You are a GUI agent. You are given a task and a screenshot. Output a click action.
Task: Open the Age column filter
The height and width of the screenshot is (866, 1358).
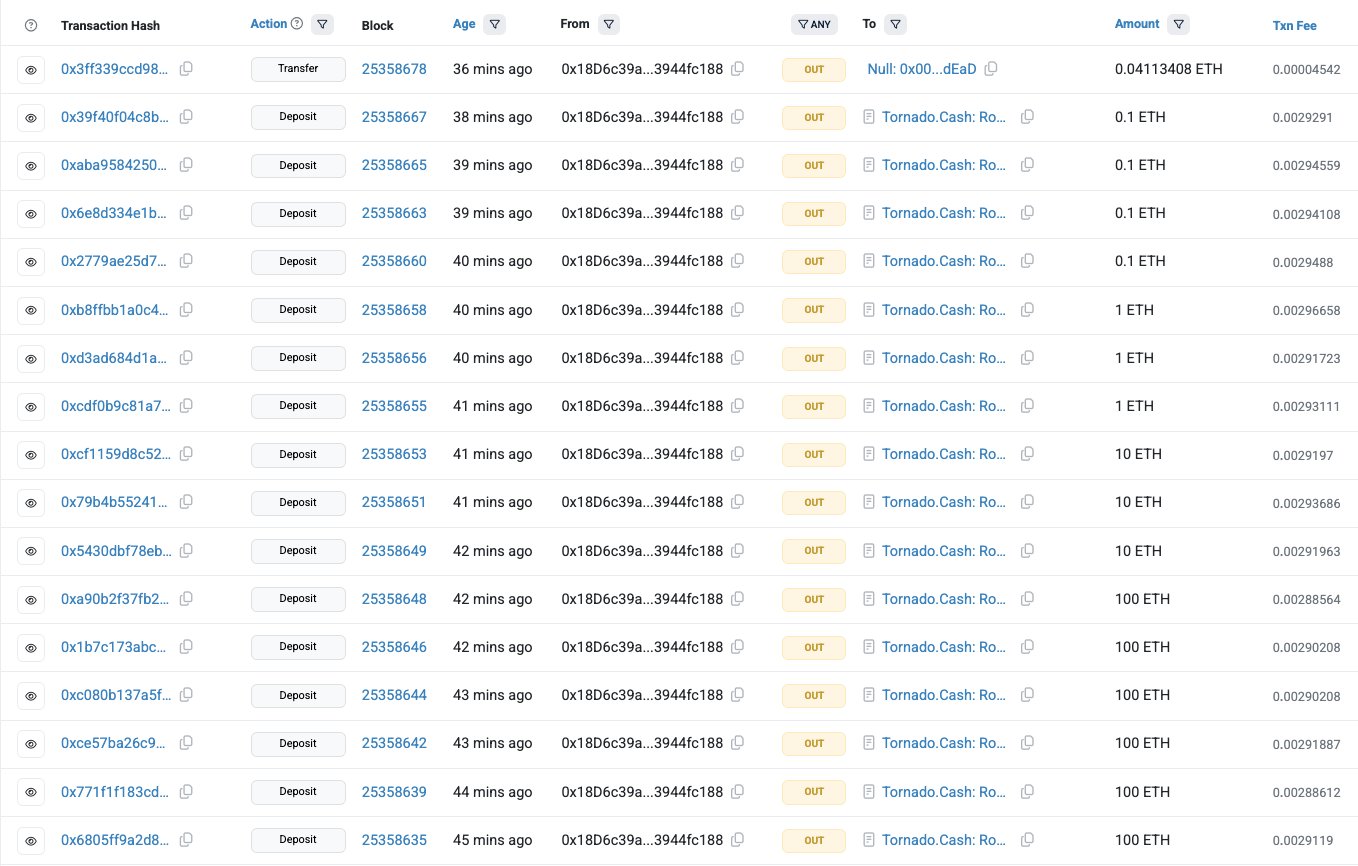tap(494, 24)
